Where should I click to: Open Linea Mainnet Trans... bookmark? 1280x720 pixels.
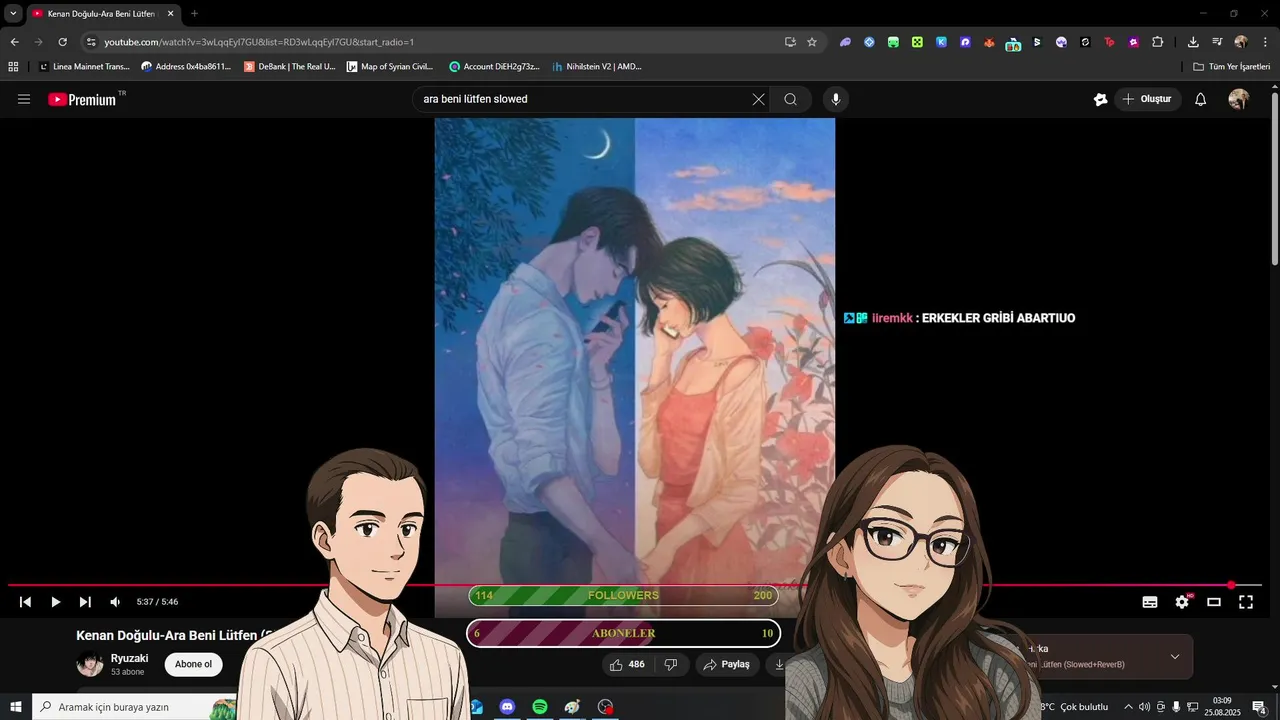point(84,66)
